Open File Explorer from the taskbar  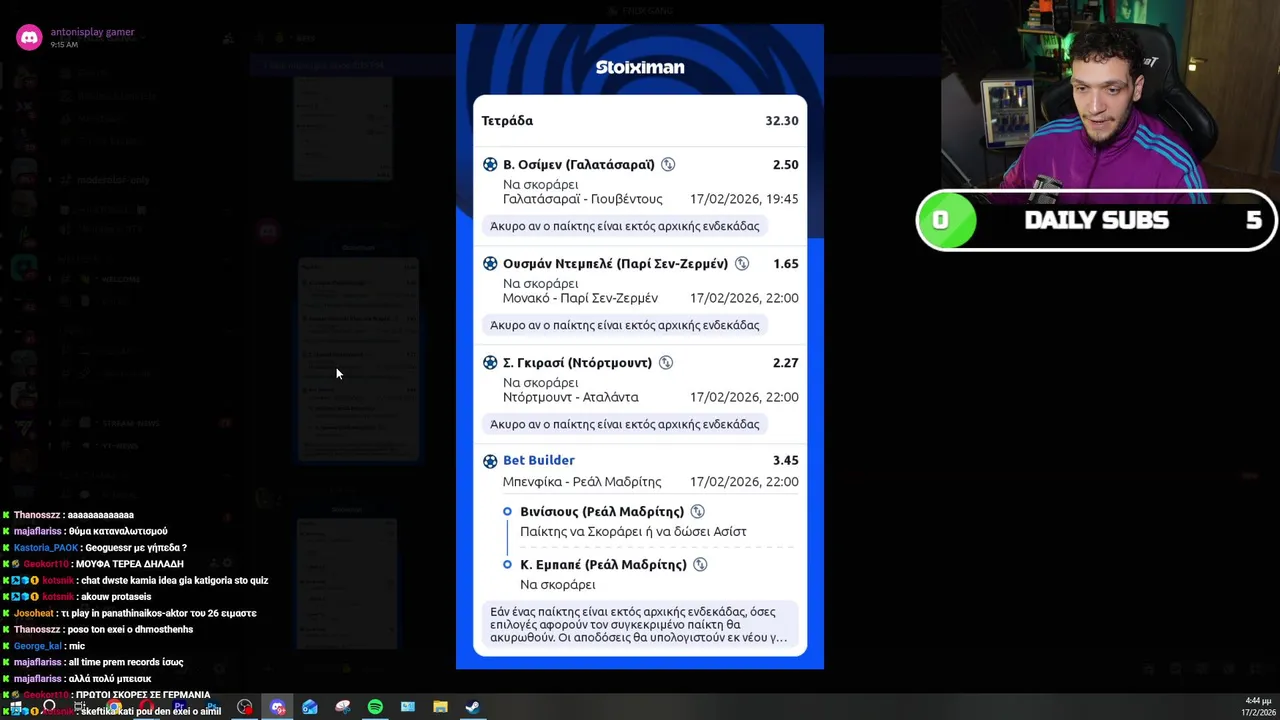tap(440, 707)
